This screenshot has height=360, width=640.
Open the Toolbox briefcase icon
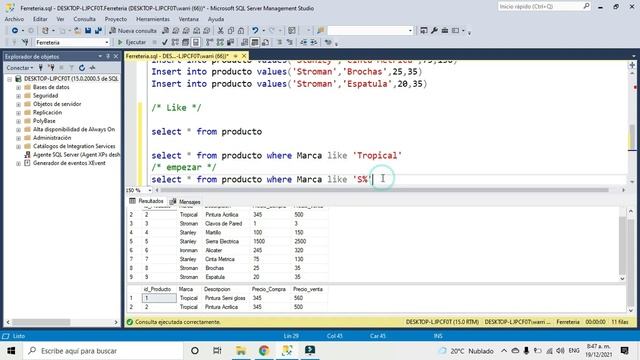pyautogui.click(x=445, y=31)
